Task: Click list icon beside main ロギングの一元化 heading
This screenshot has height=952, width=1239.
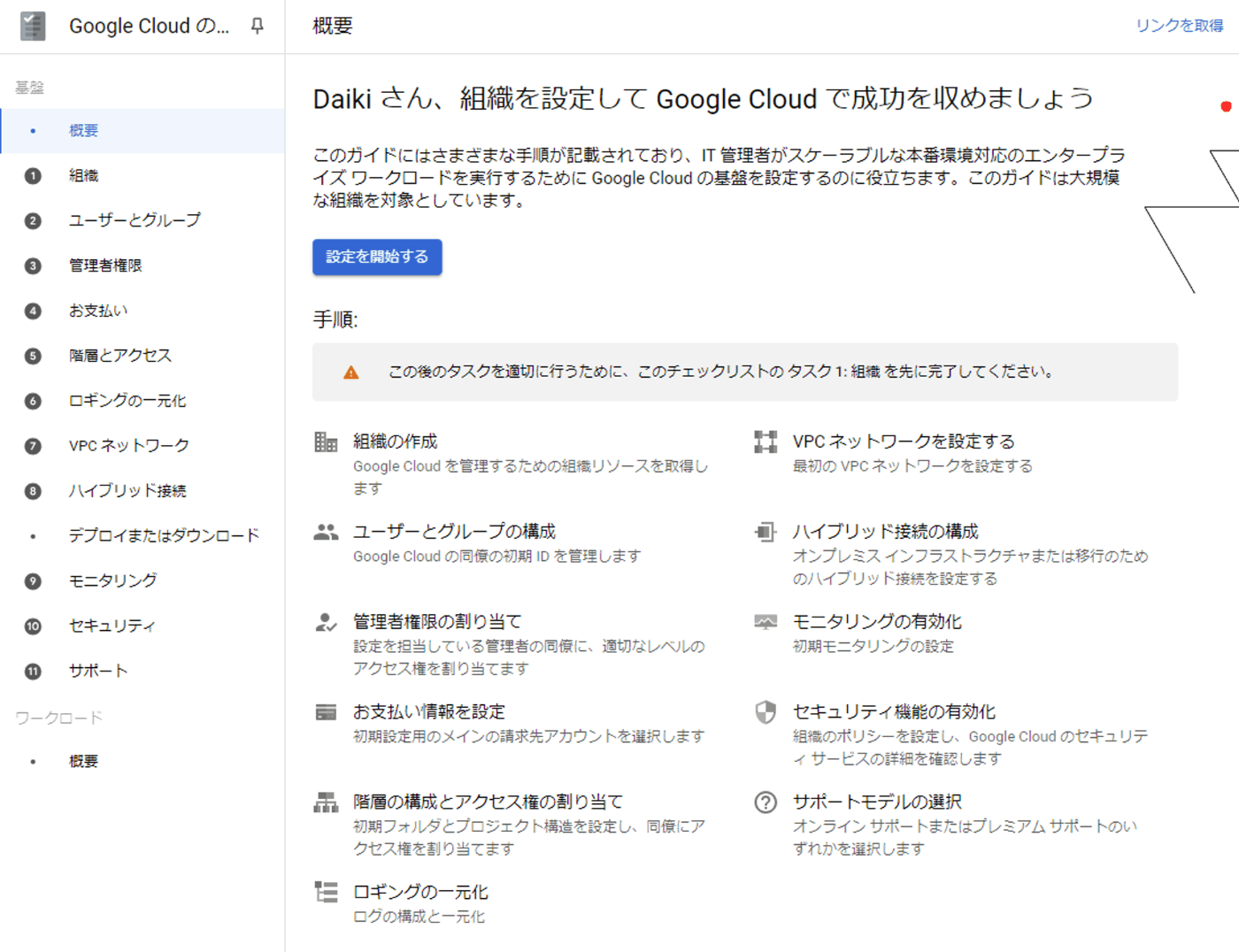Action: tap(326, 892)
